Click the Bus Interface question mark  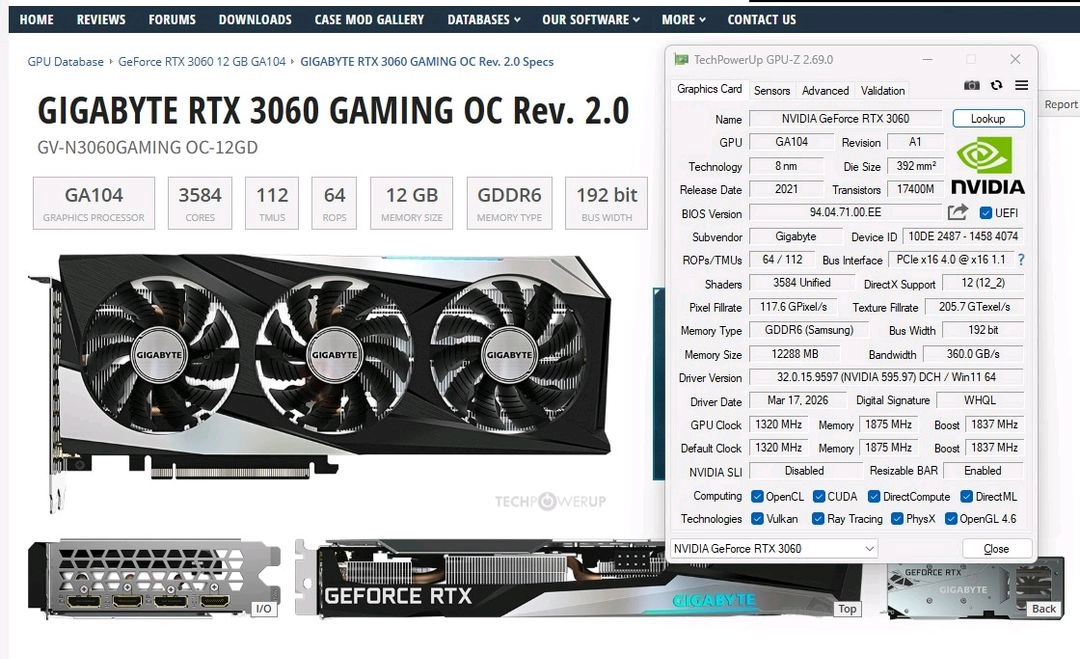pyautogui.click(x=1021, y=260)
